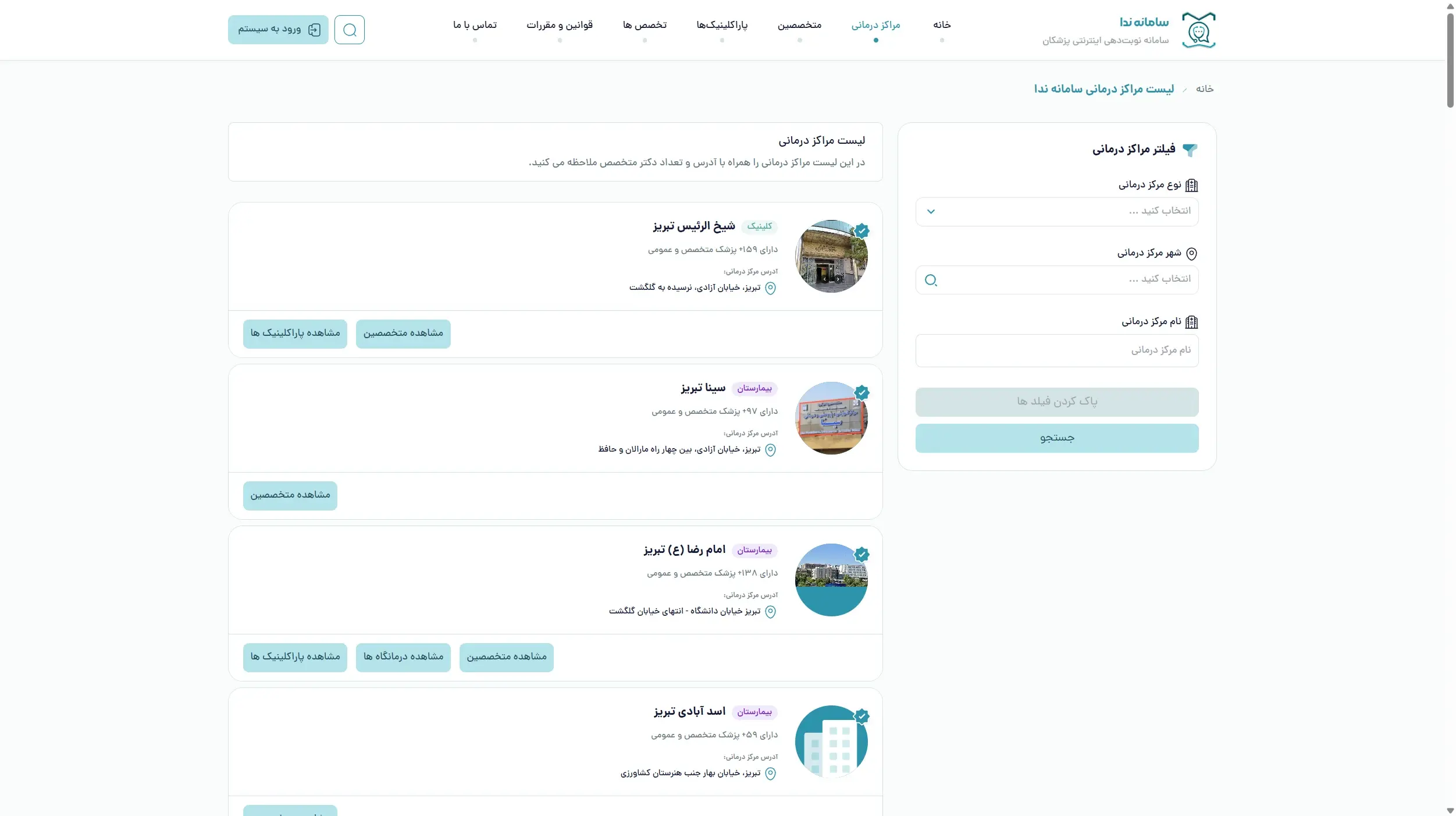The height and width of the screenshot is (816, 1456).
Task: Click خانه breadcrumb link
Action: tap(1204, 89)
